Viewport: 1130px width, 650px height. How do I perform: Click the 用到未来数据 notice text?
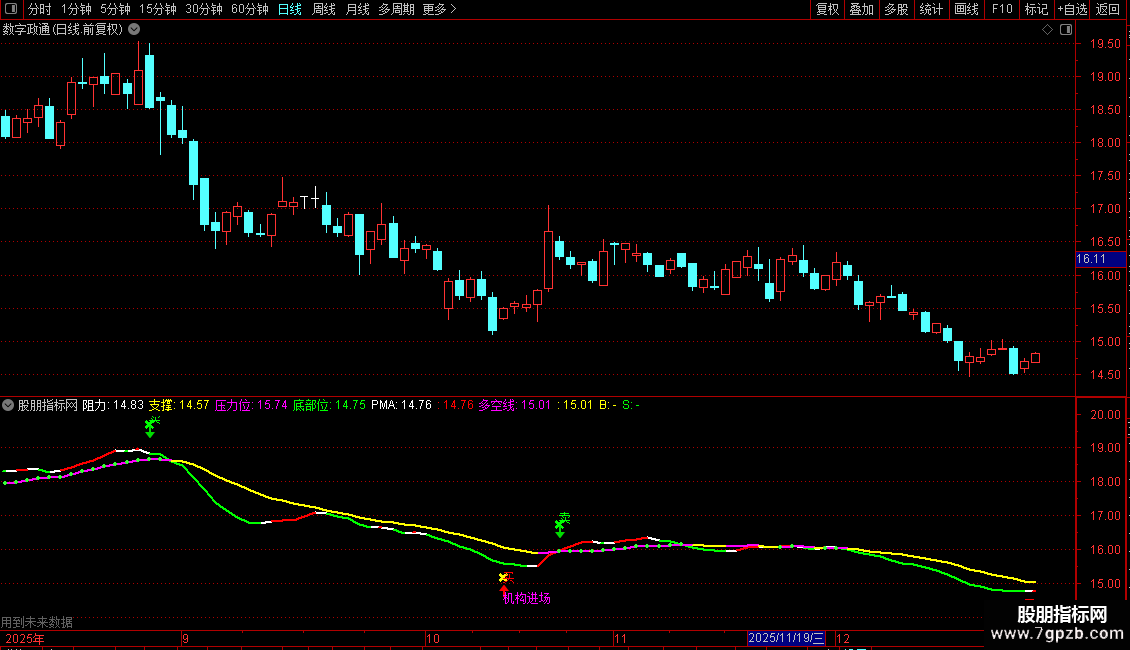point(37,622)
